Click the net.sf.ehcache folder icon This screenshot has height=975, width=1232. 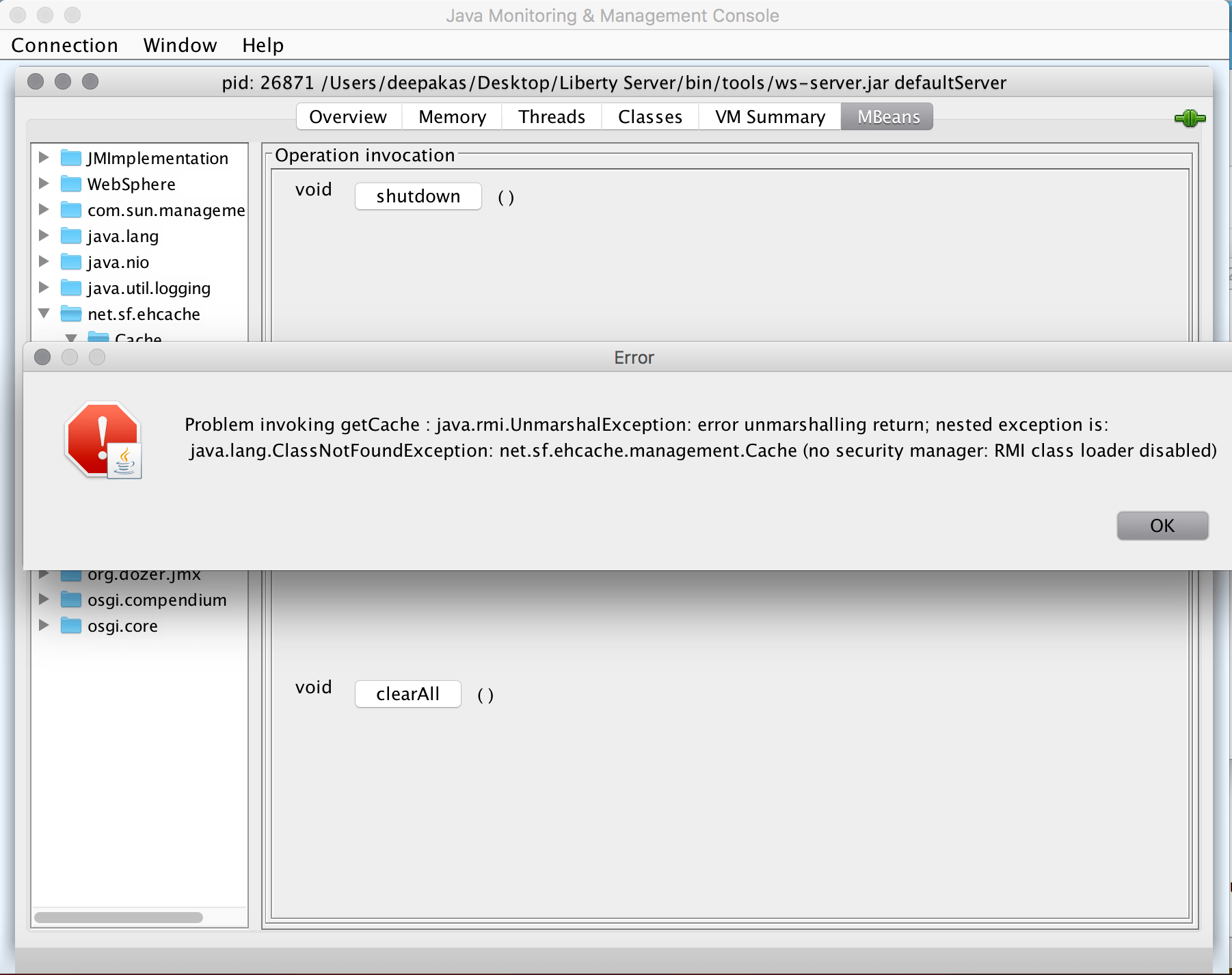[71, 314]
